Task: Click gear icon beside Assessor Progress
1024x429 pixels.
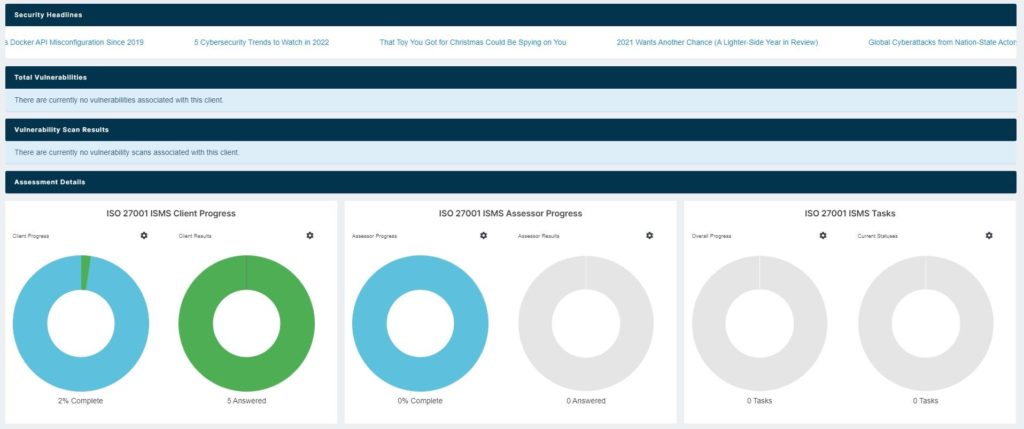Action: [x=483, y=235]
